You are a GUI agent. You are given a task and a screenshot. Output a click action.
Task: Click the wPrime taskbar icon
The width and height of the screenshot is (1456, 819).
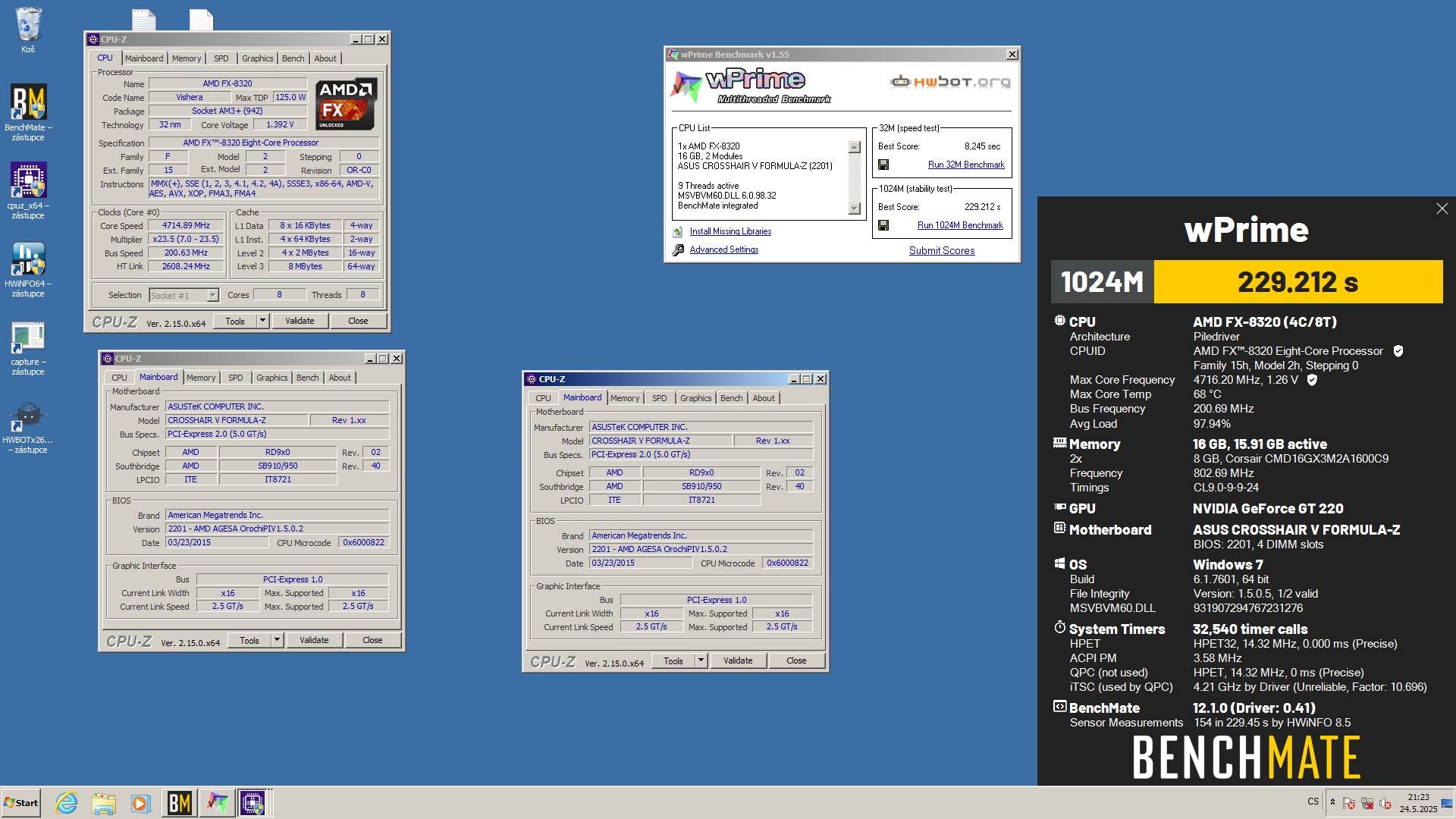217,802
